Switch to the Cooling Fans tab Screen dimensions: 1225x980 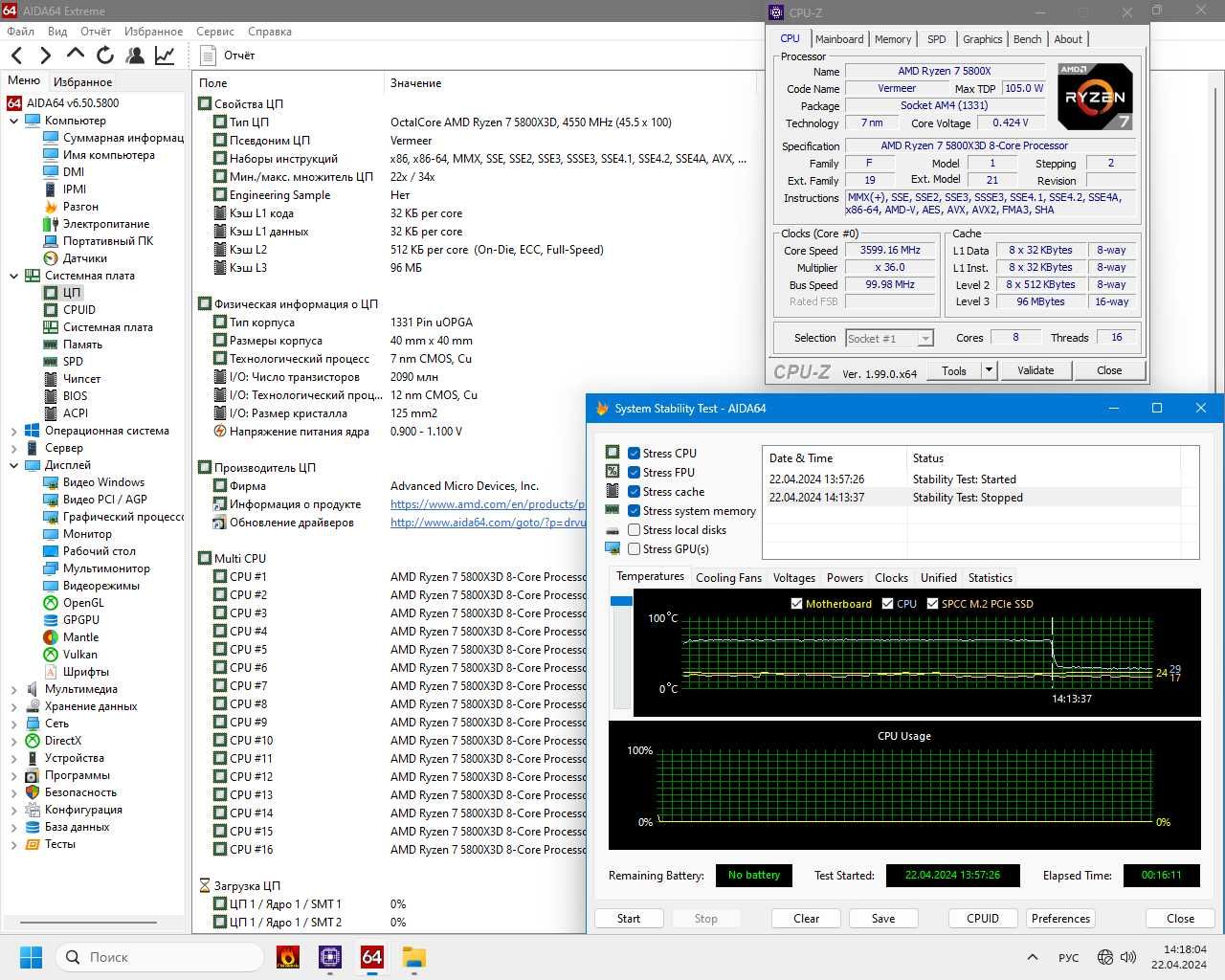click(x=728, y=578)
